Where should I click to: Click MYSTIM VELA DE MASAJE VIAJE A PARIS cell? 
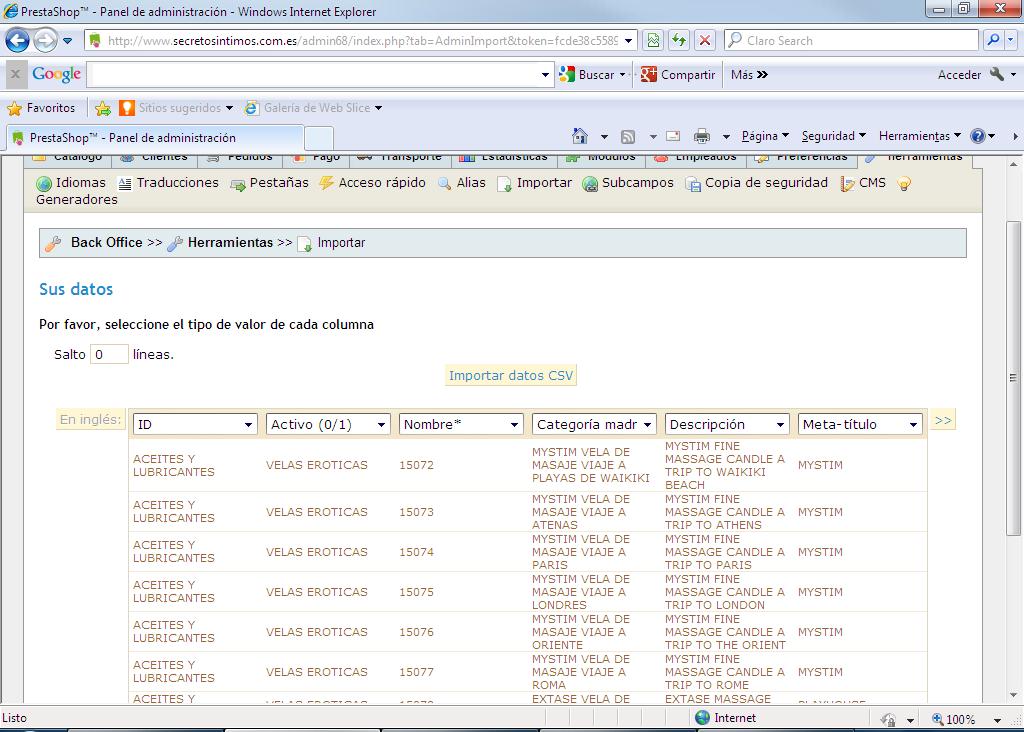(x=581, y=552)
